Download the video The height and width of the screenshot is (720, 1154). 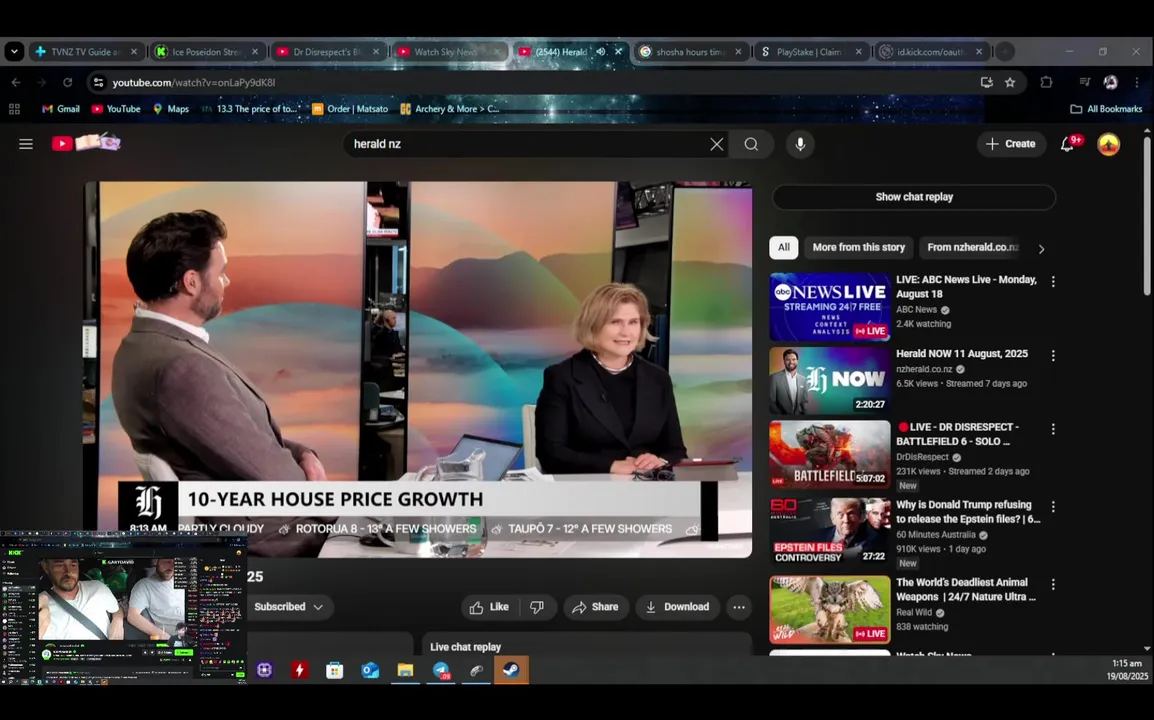pyautogui.click(x=677, y=607)
